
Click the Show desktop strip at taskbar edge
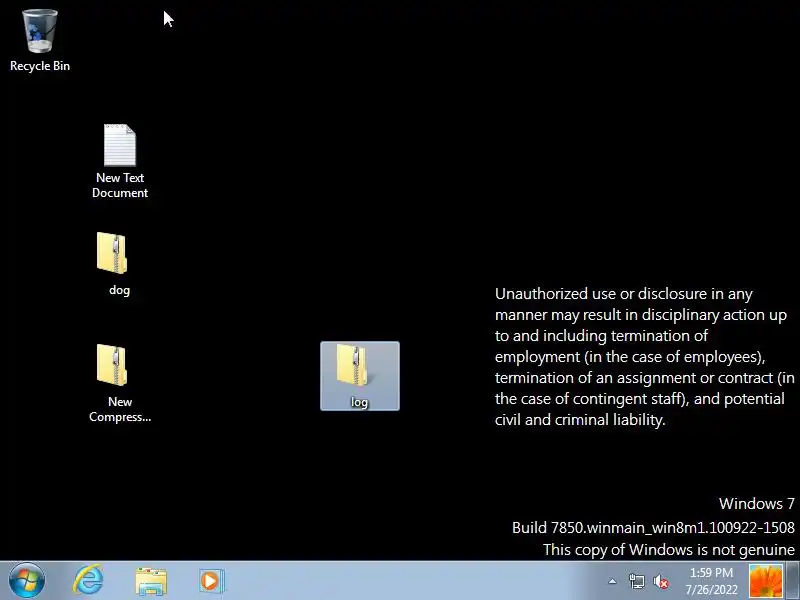click(793, 581)
